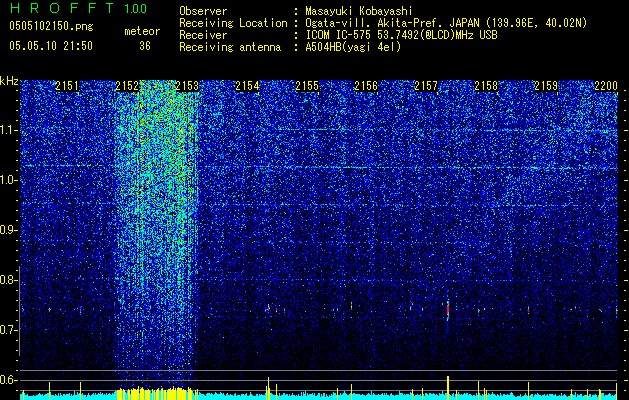Click the meteor label

pyautogui.click(x=142, y=31)
